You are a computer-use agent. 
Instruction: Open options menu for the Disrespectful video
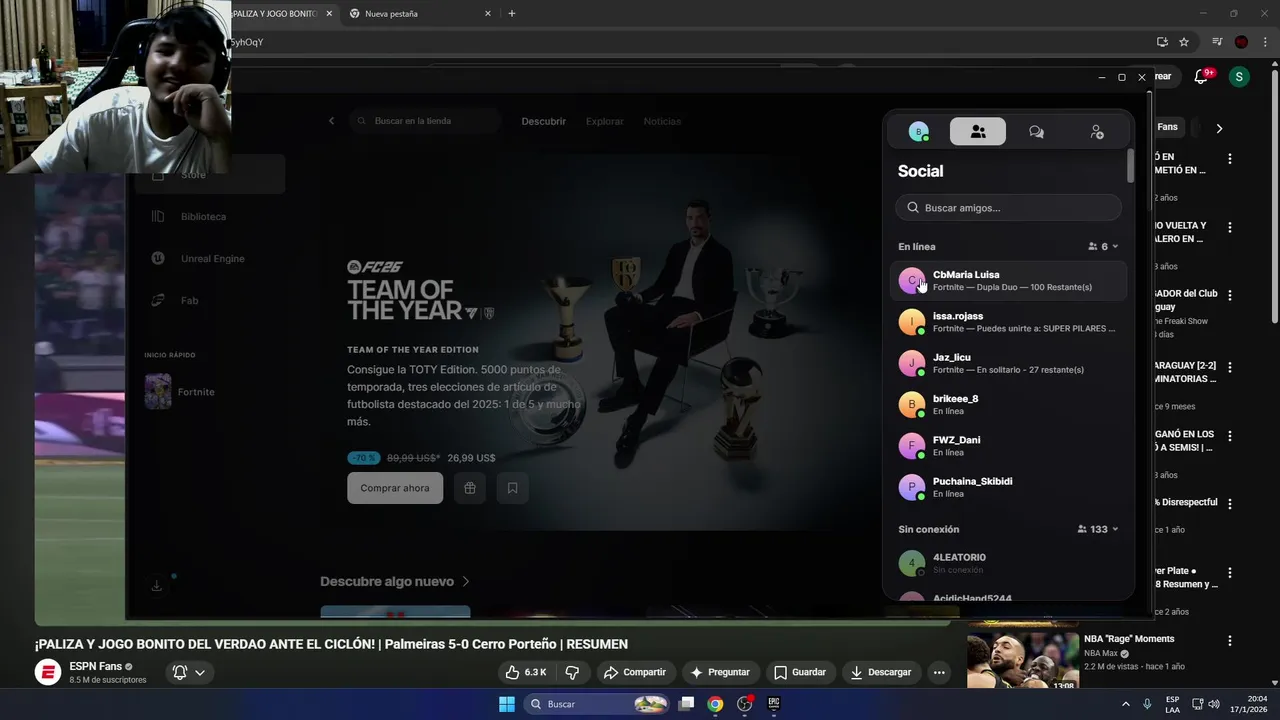[1230, 504]
